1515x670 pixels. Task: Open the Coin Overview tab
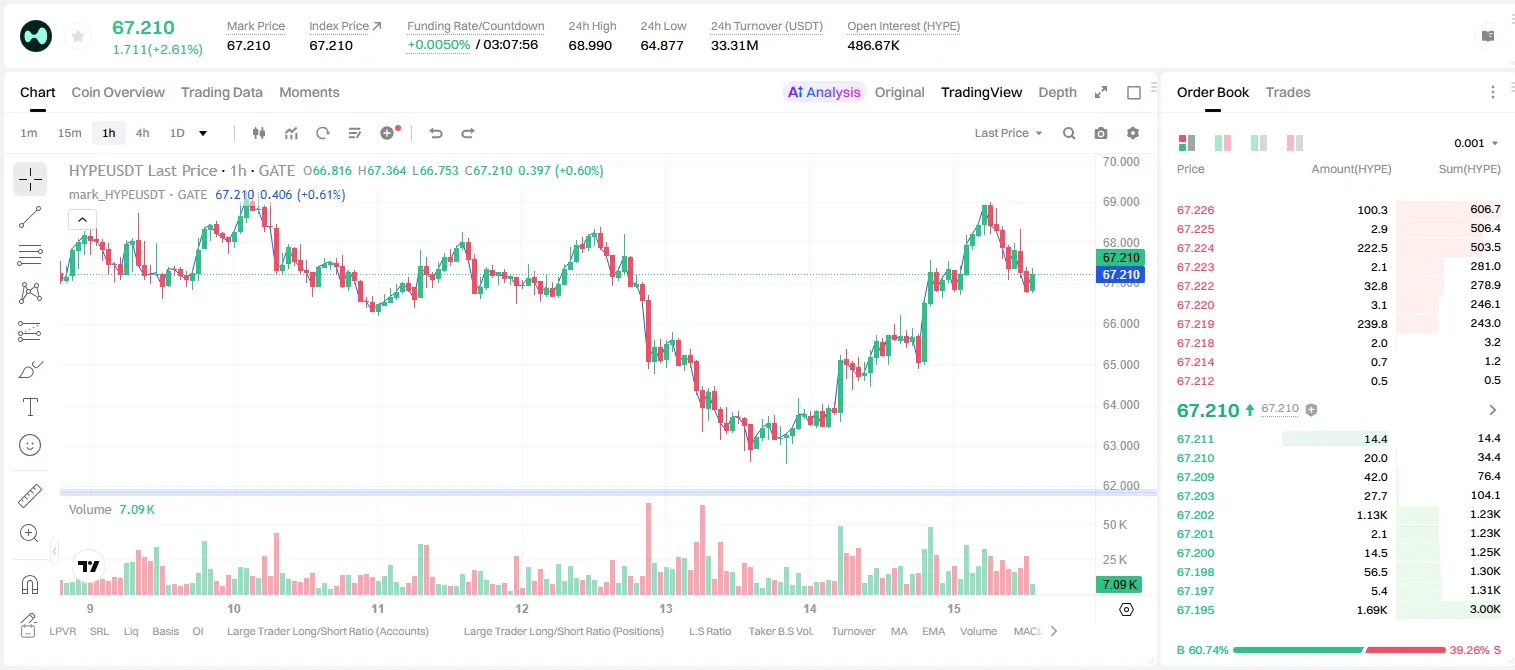118,92
